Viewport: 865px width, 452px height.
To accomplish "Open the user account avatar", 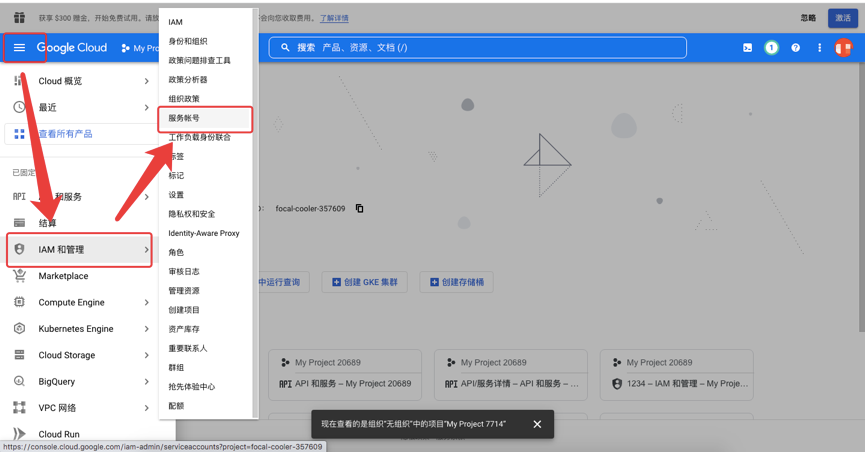I will click(843, 47).
